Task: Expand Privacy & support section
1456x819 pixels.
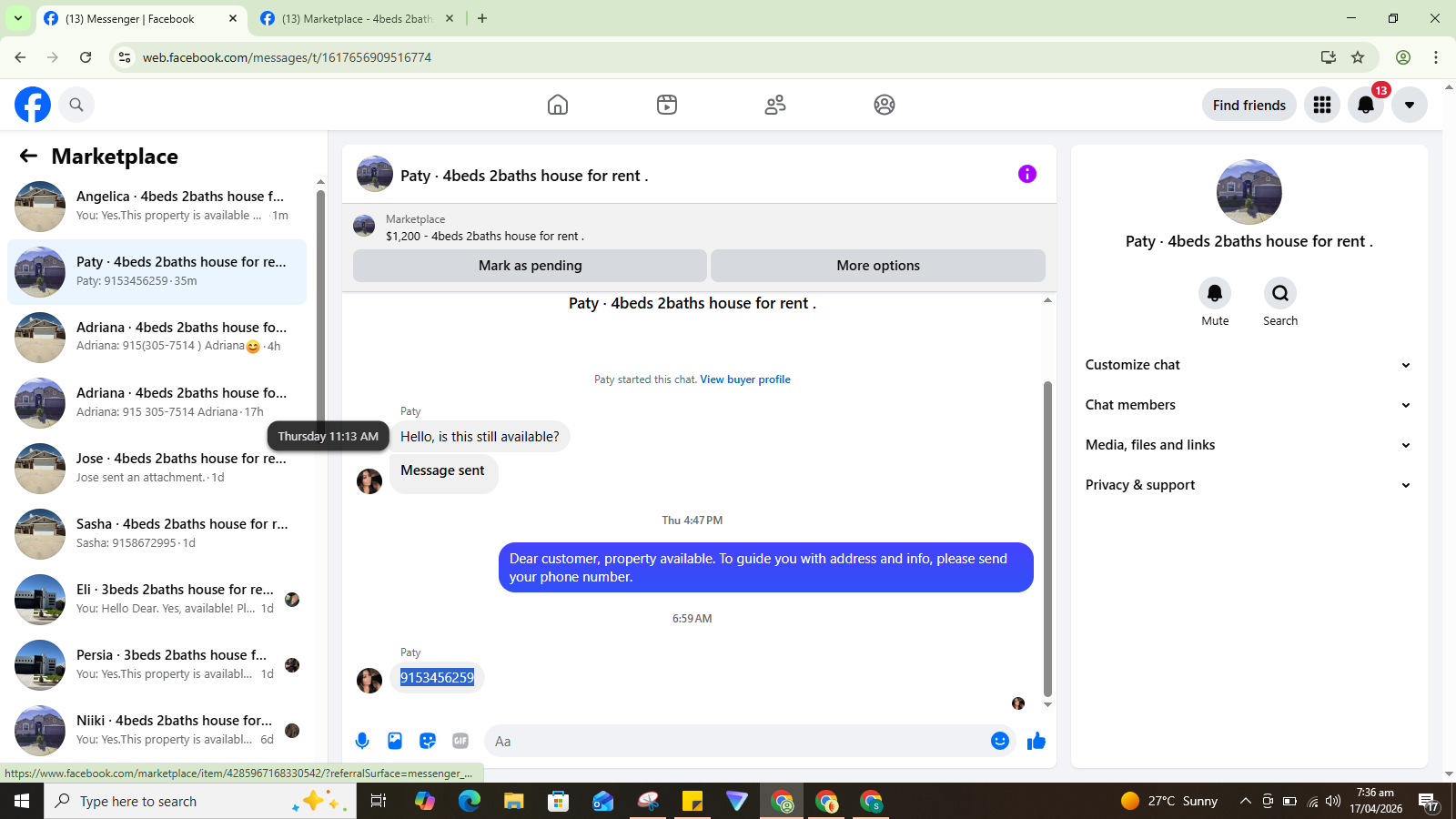Action: pos(1248,485)
